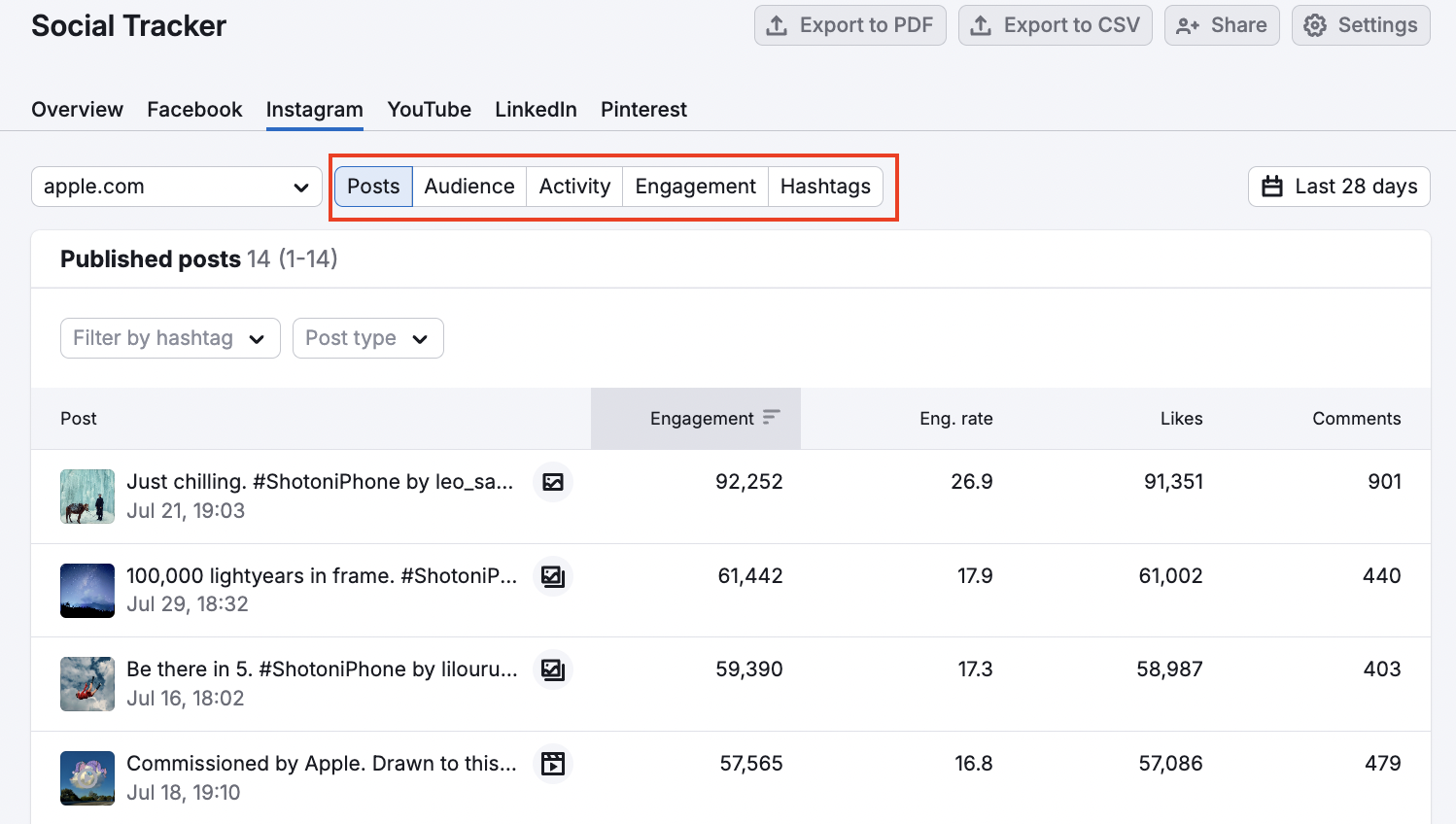The width and height of the screenshot is (1456, 824).
Task: Click the video icon on Commissioned by Apple post
Action: click(552, 764)
